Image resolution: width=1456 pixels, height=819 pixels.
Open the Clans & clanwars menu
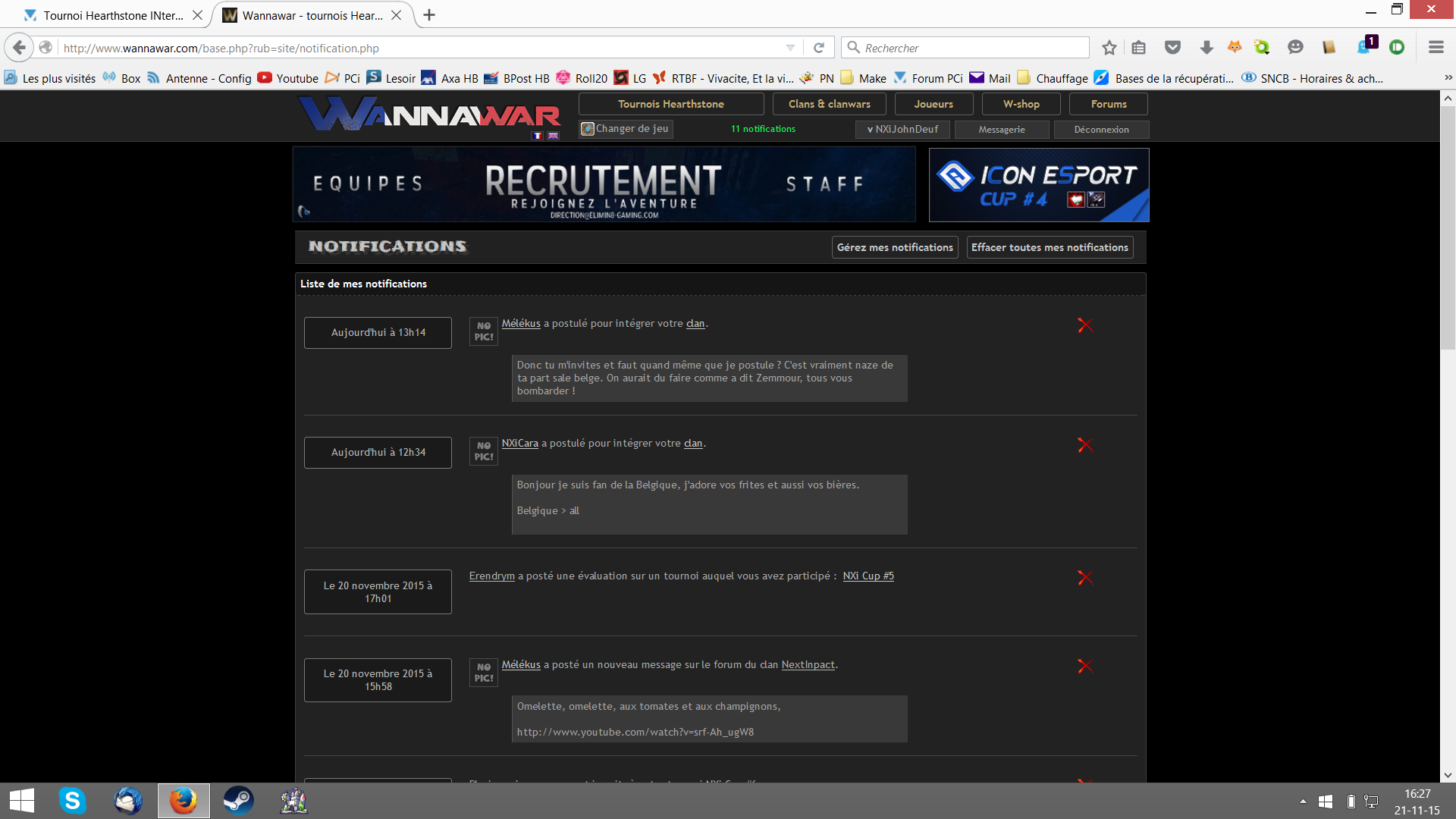829,104
